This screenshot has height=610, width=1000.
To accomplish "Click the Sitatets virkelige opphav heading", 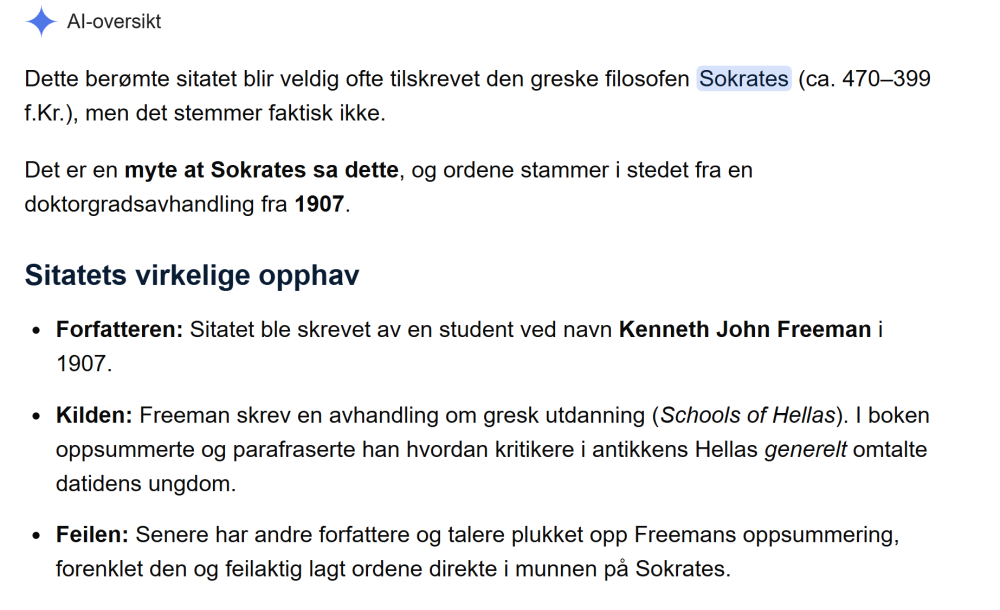I will point(192,276).
